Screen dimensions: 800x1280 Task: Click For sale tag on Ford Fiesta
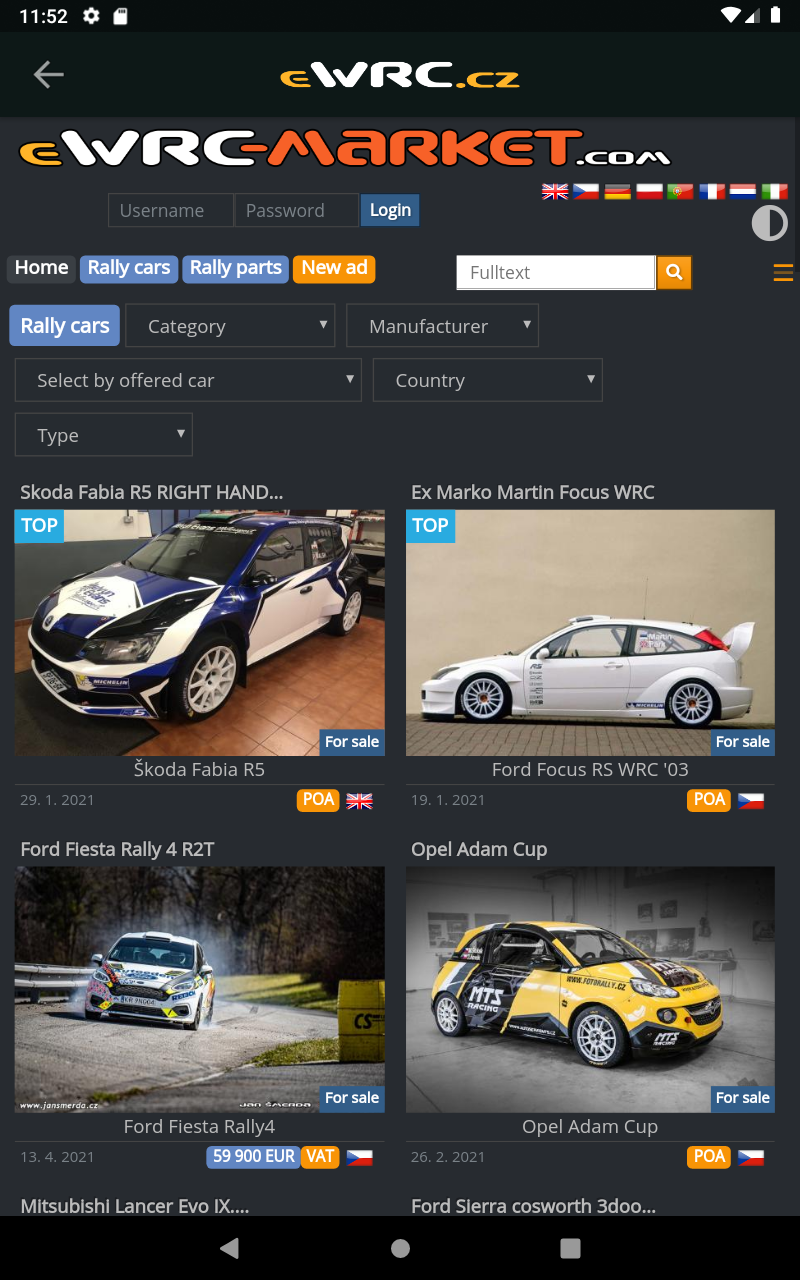(x=352, y=1098)
